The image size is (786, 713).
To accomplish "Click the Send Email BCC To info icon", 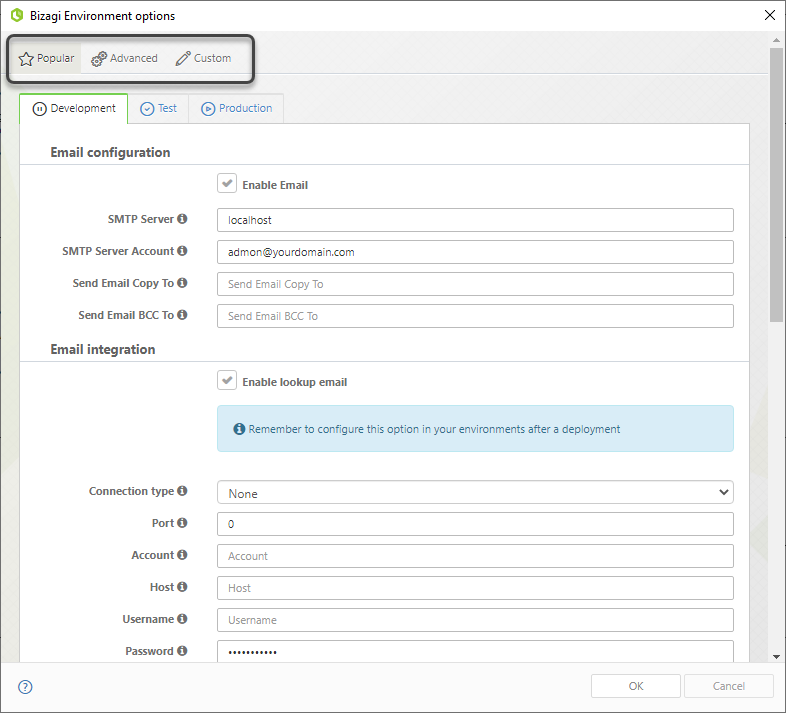I will click(x=182, y=315).
